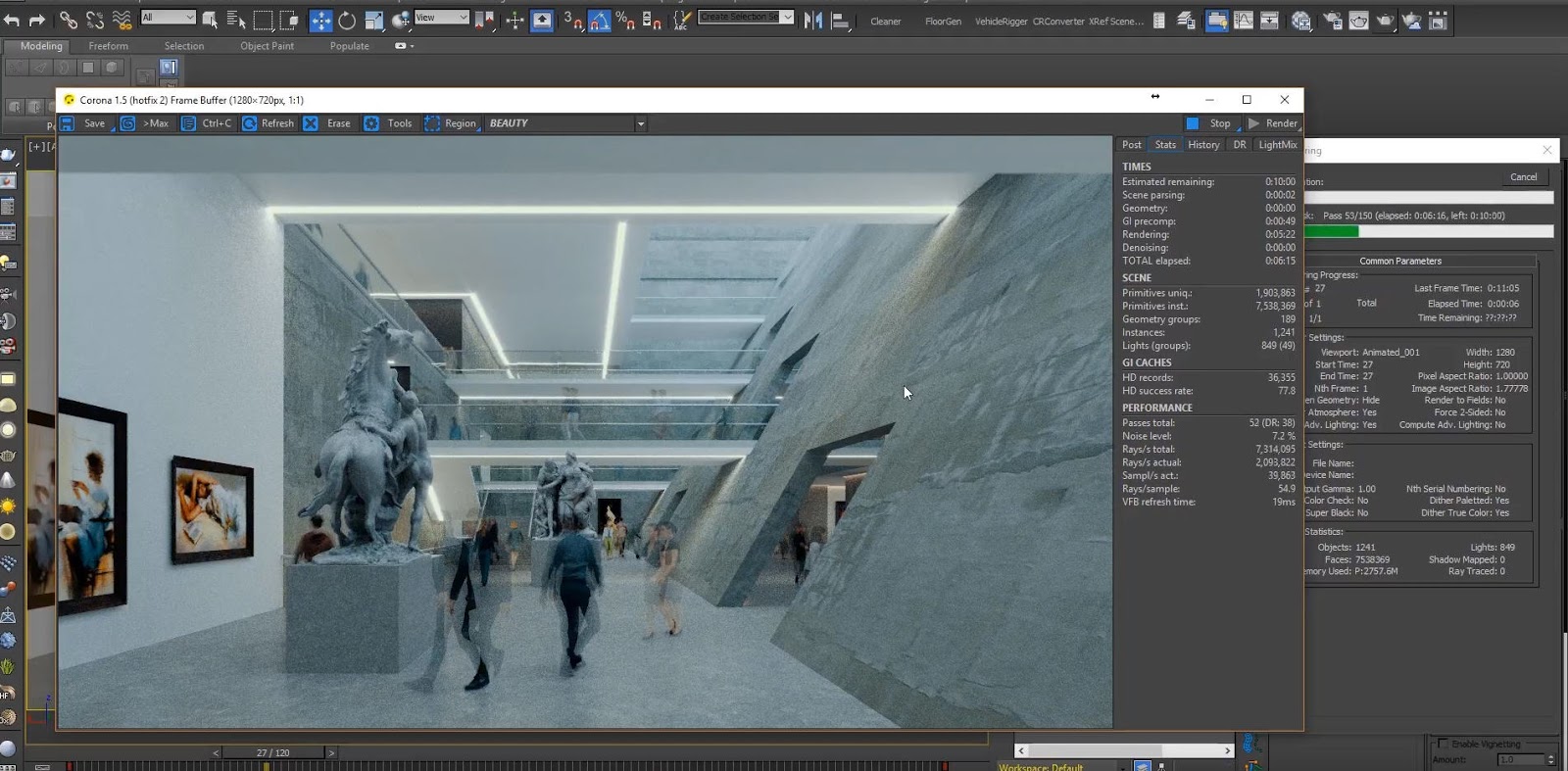
Task: Switch to the LightMix tab
Action: [1277, 145]
